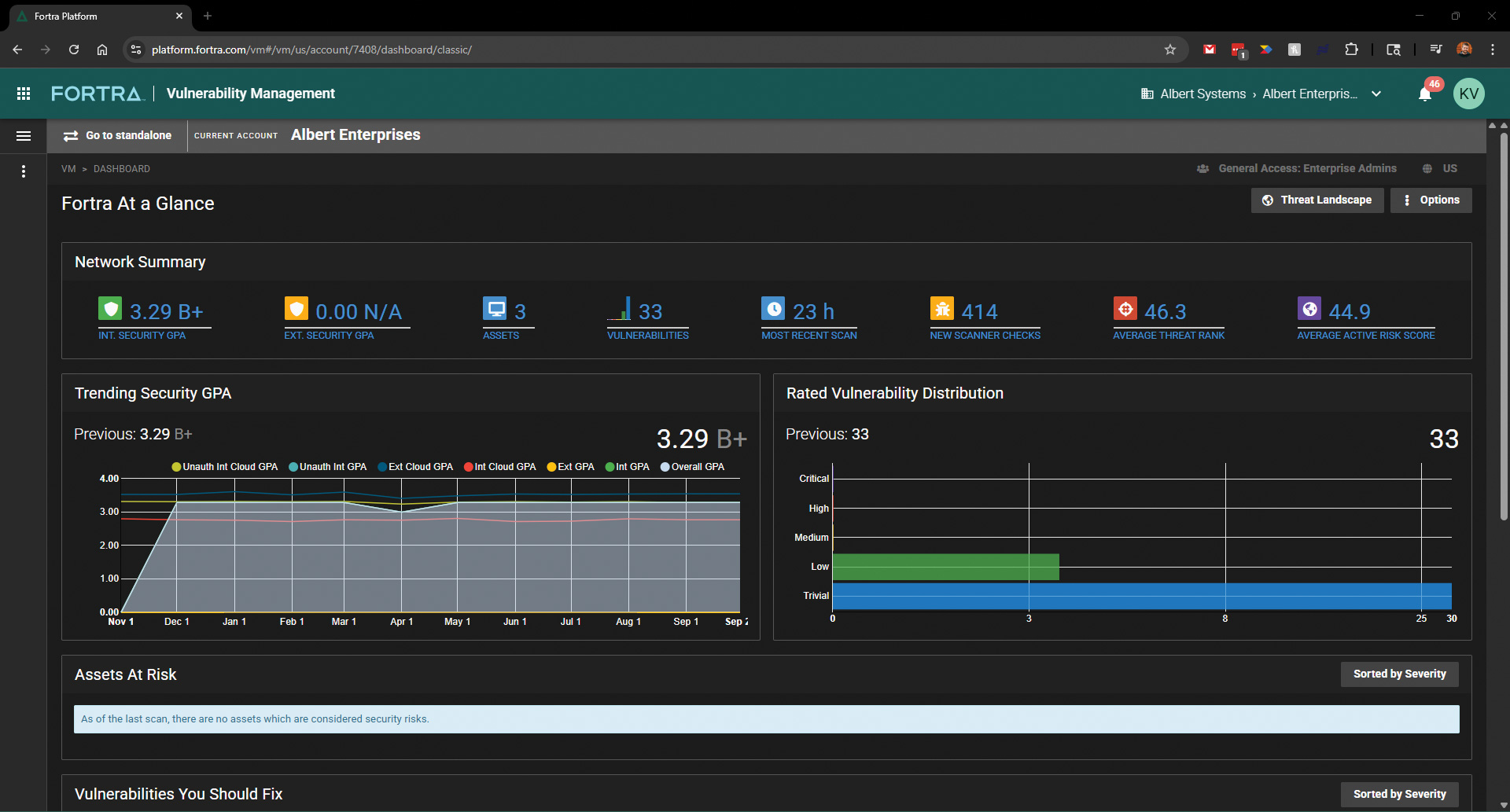Expand the Albert Enterprises account dropdown
This screenshot has width=1510, height=812.
[1376, 94]
